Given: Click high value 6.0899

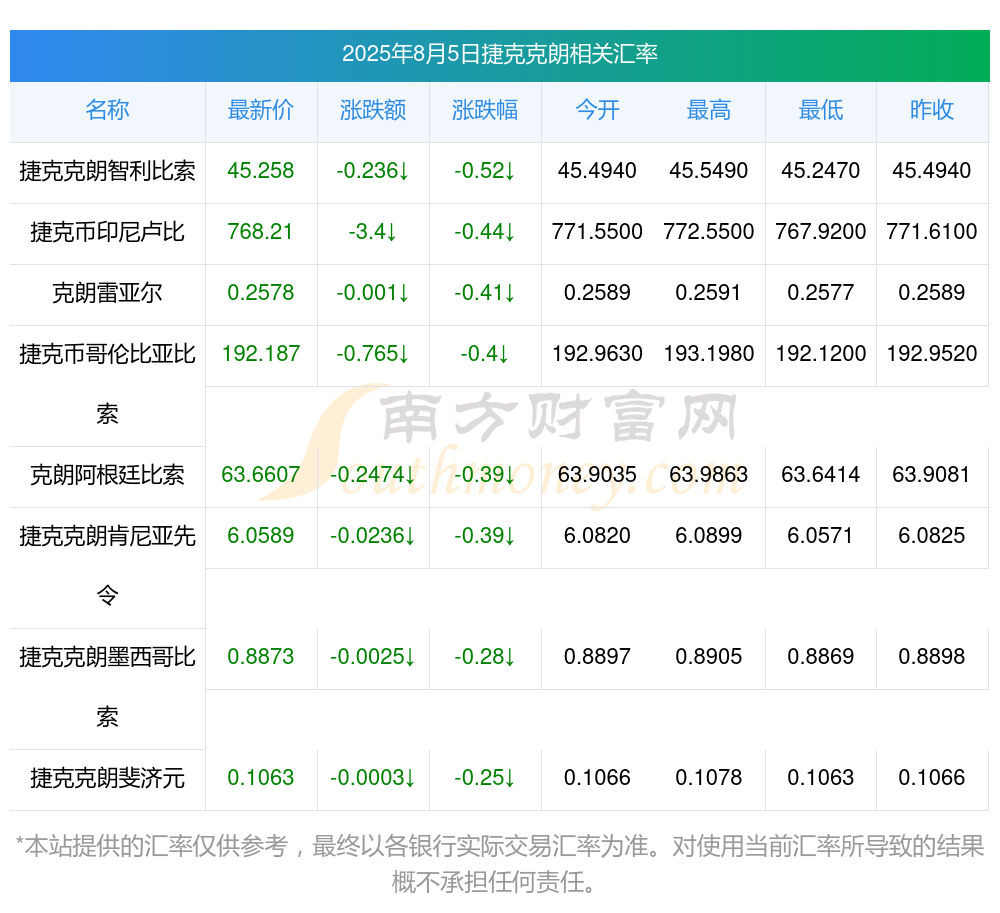Looking at the screenshot, I should tap(709, 536).
